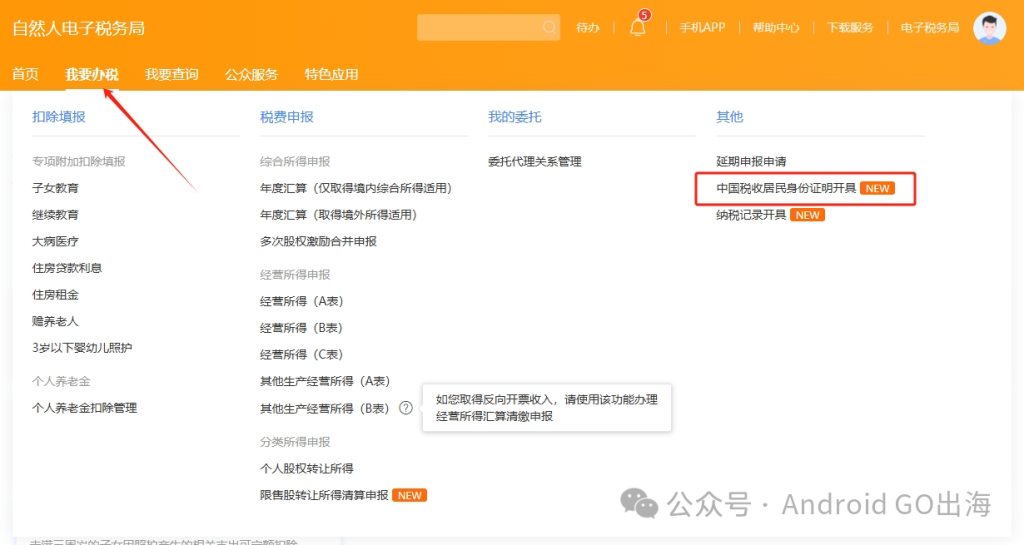The height and width of the screenshot is (545, 1024).
Task: Open the 公众服务 tab
Action: click(x=251, y=74)
